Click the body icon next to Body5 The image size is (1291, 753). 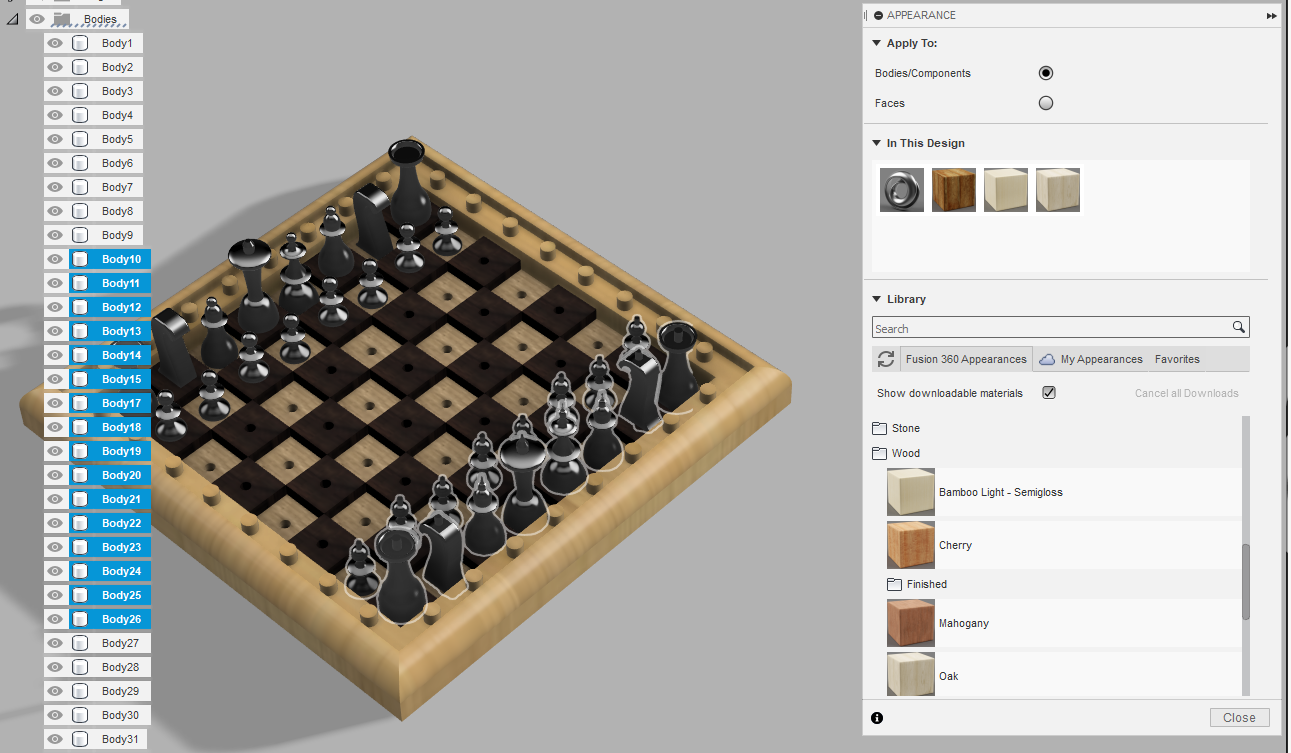click(80, 139)
